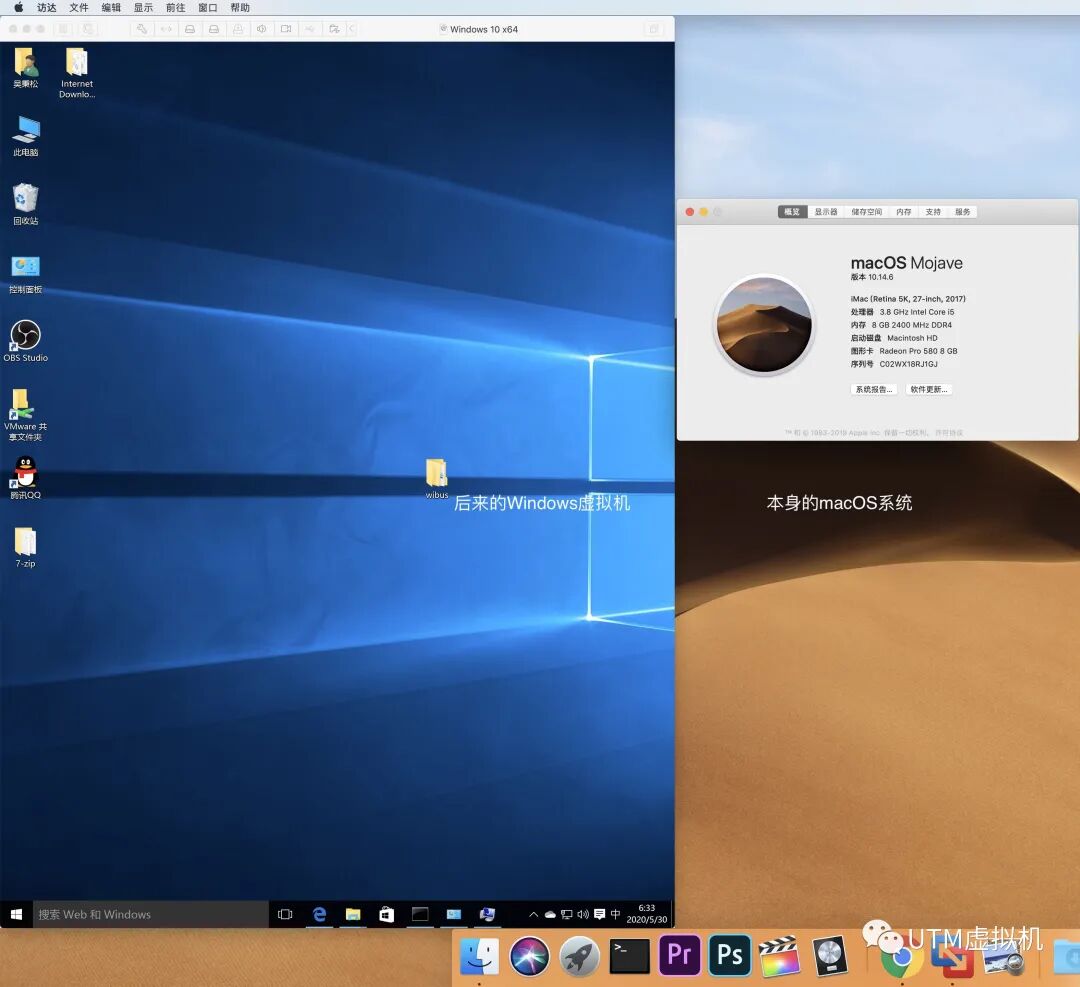Open 此电脑 (This PC) desktop icon

(25, 136)
